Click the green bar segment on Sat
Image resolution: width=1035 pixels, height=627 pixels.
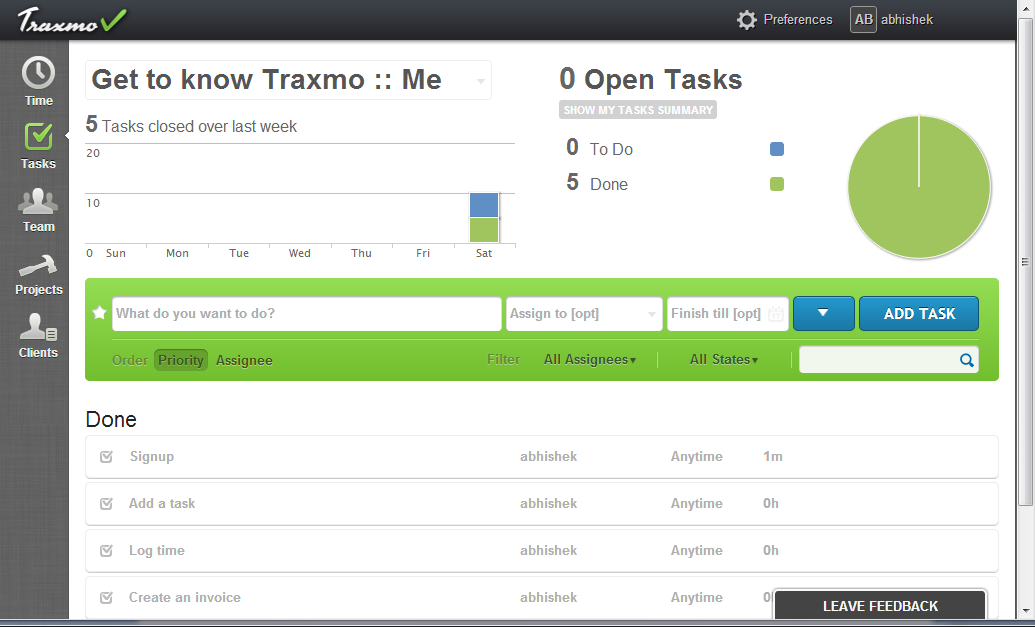484,230
